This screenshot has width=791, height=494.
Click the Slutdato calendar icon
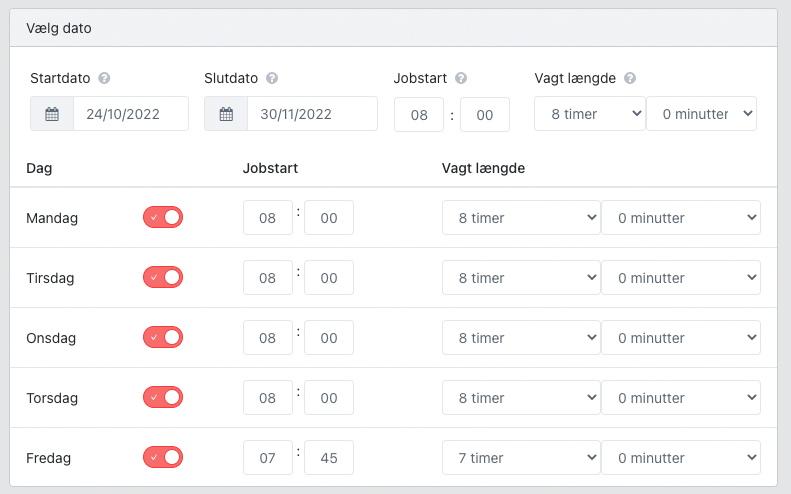(226, 114)
